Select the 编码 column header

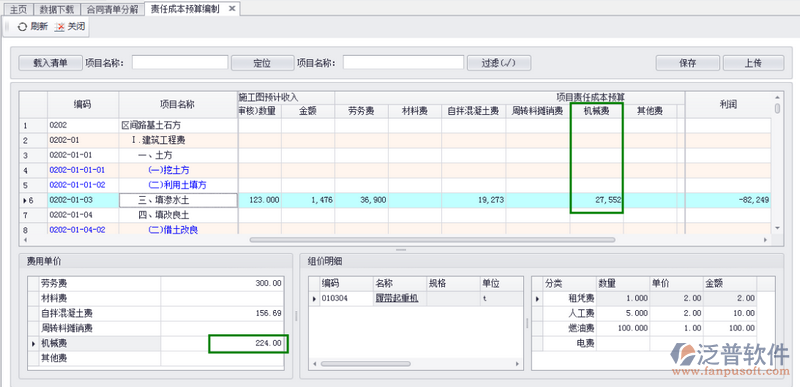83,105
